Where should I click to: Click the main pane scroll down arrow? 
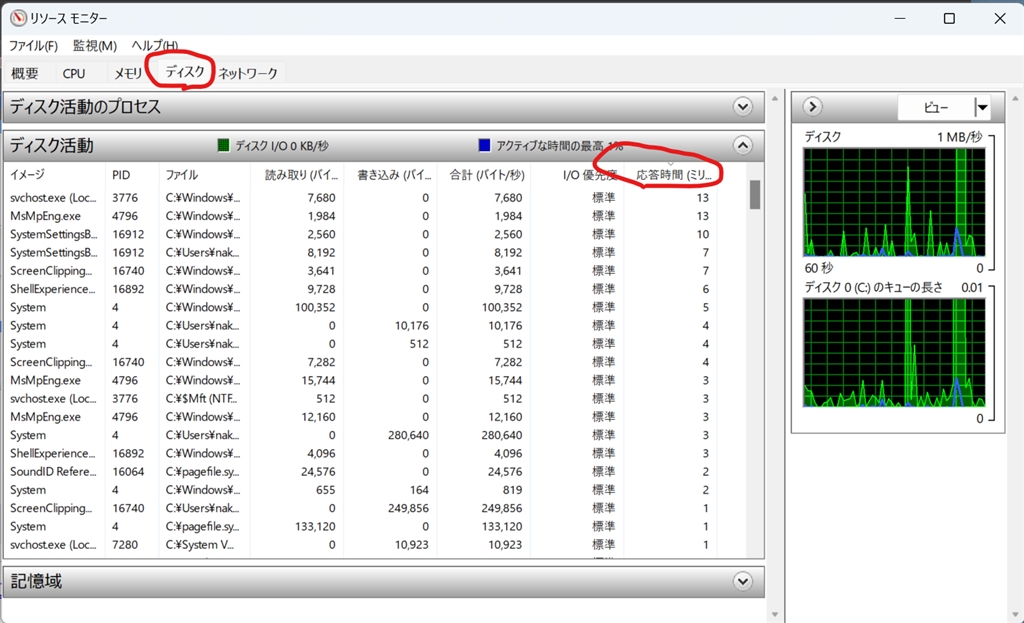[775, 614]
